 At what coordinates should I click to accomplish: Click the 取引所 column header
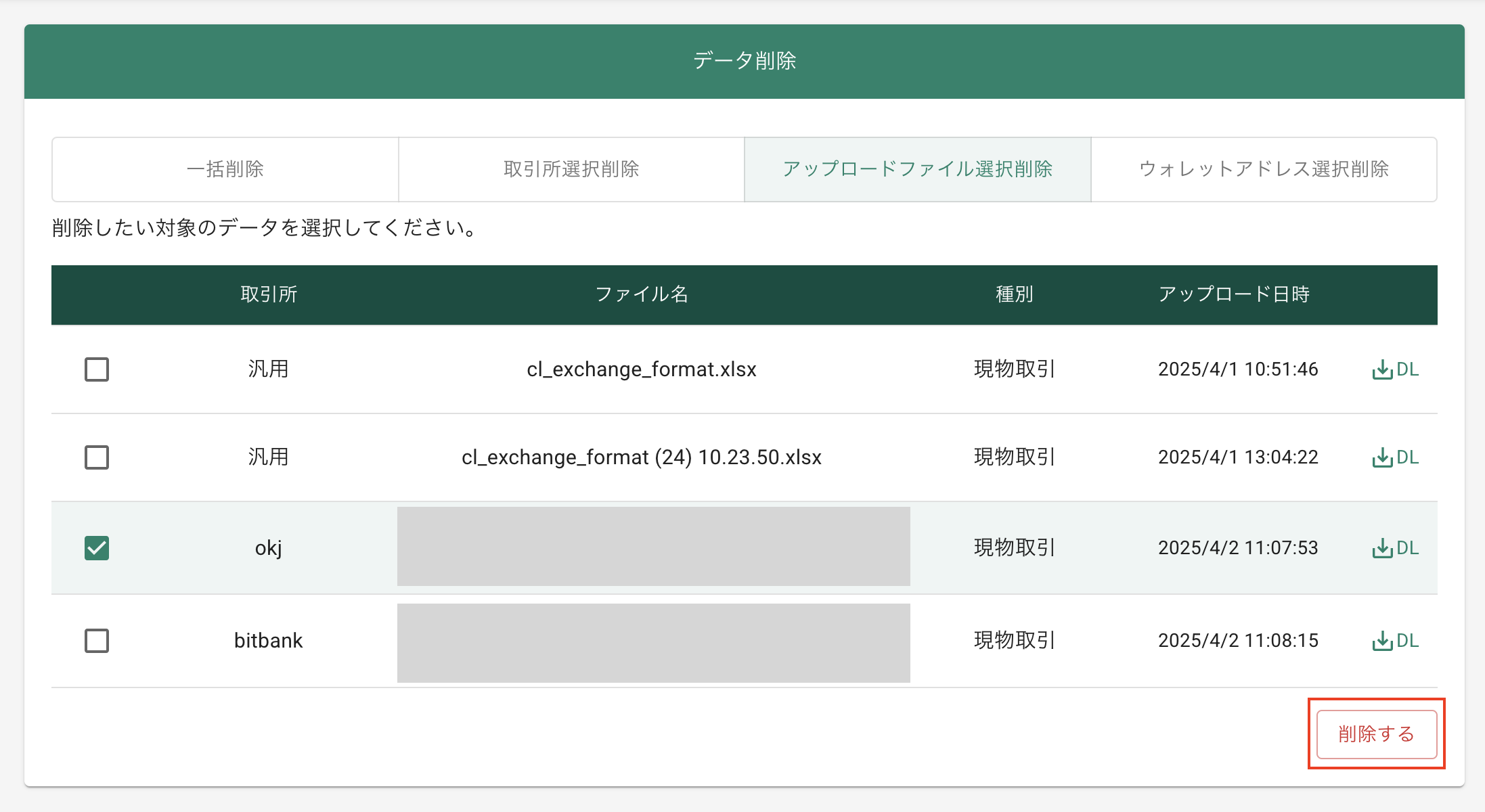click(269, 294)
